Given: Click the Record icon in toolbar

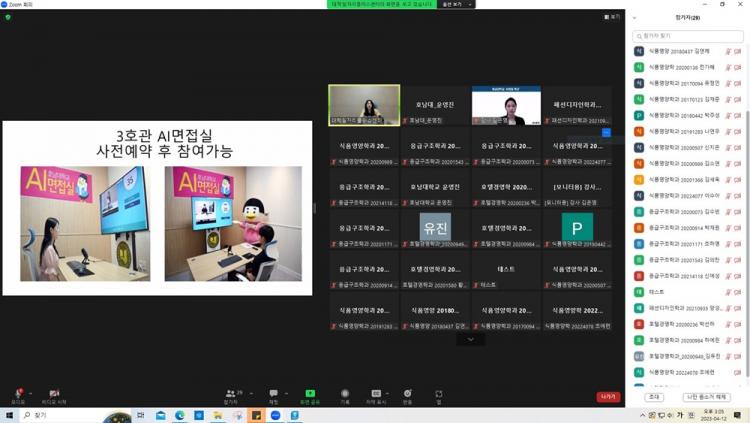Looking at the screenshot, I should tap(345, 394).
